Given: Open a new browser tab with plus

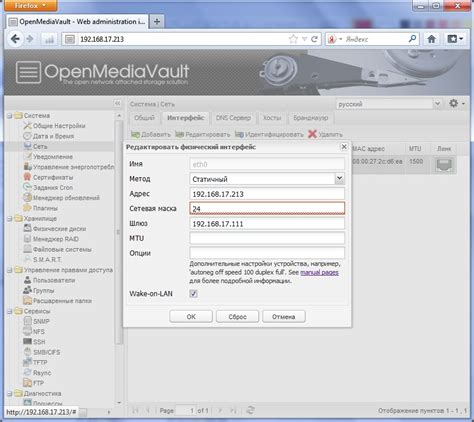Looking at the screenshot, I should (157, 22).
